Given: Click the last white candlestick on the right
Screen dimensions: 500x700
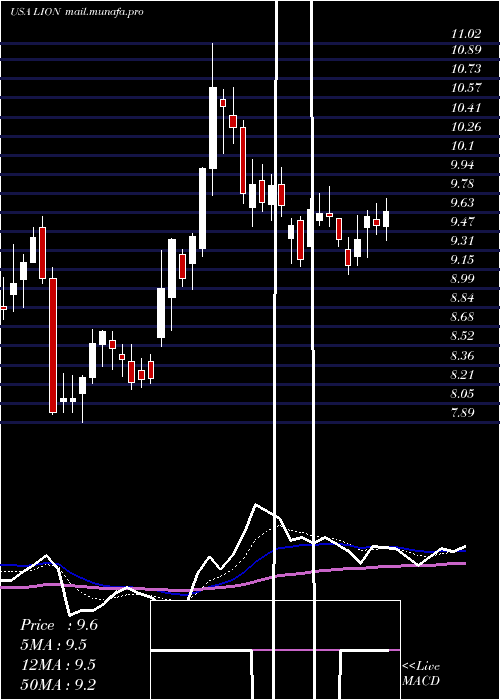Looking at the screenshot, I should click(x=386, y=219).
